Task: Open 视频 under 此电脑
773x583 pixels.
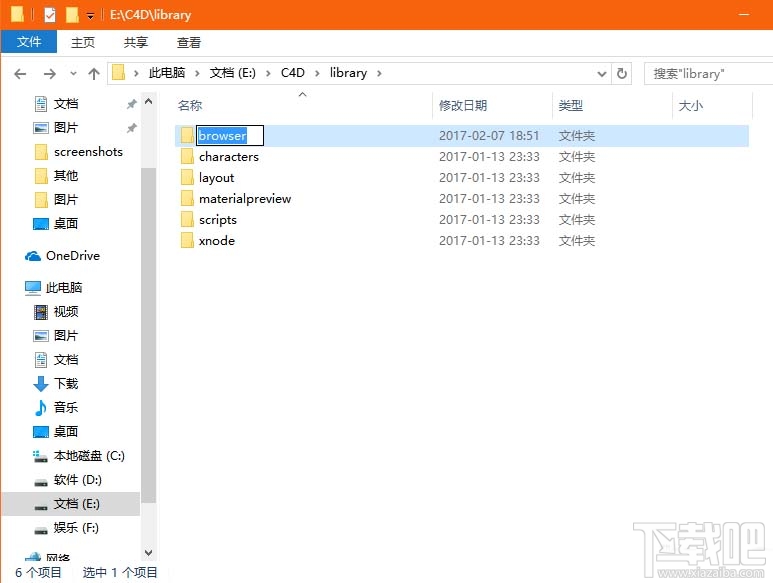Action: click(x=66, y=311)
